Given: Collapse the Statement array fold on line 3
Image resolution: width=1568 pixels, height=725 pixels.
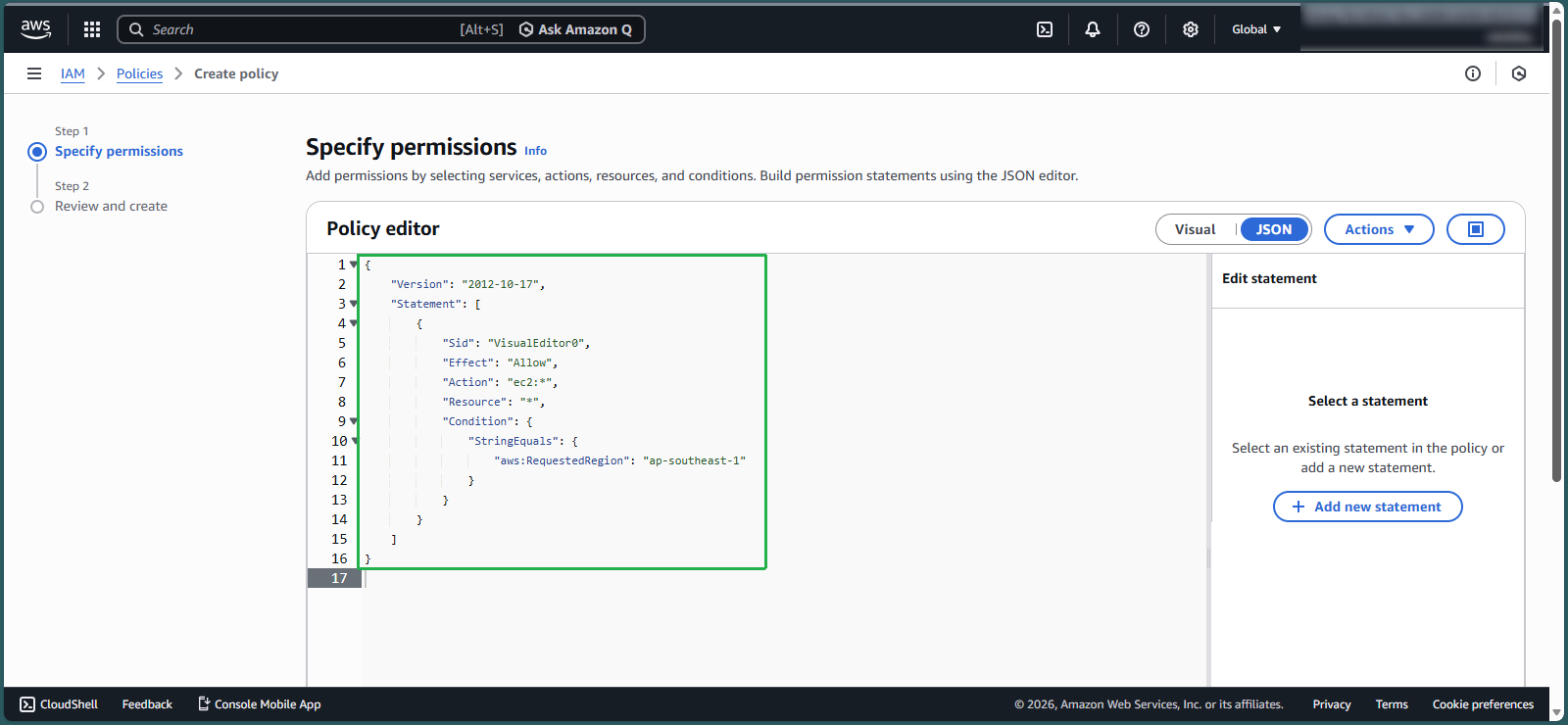Looking at the screenshot, I should tap(354, 304).
